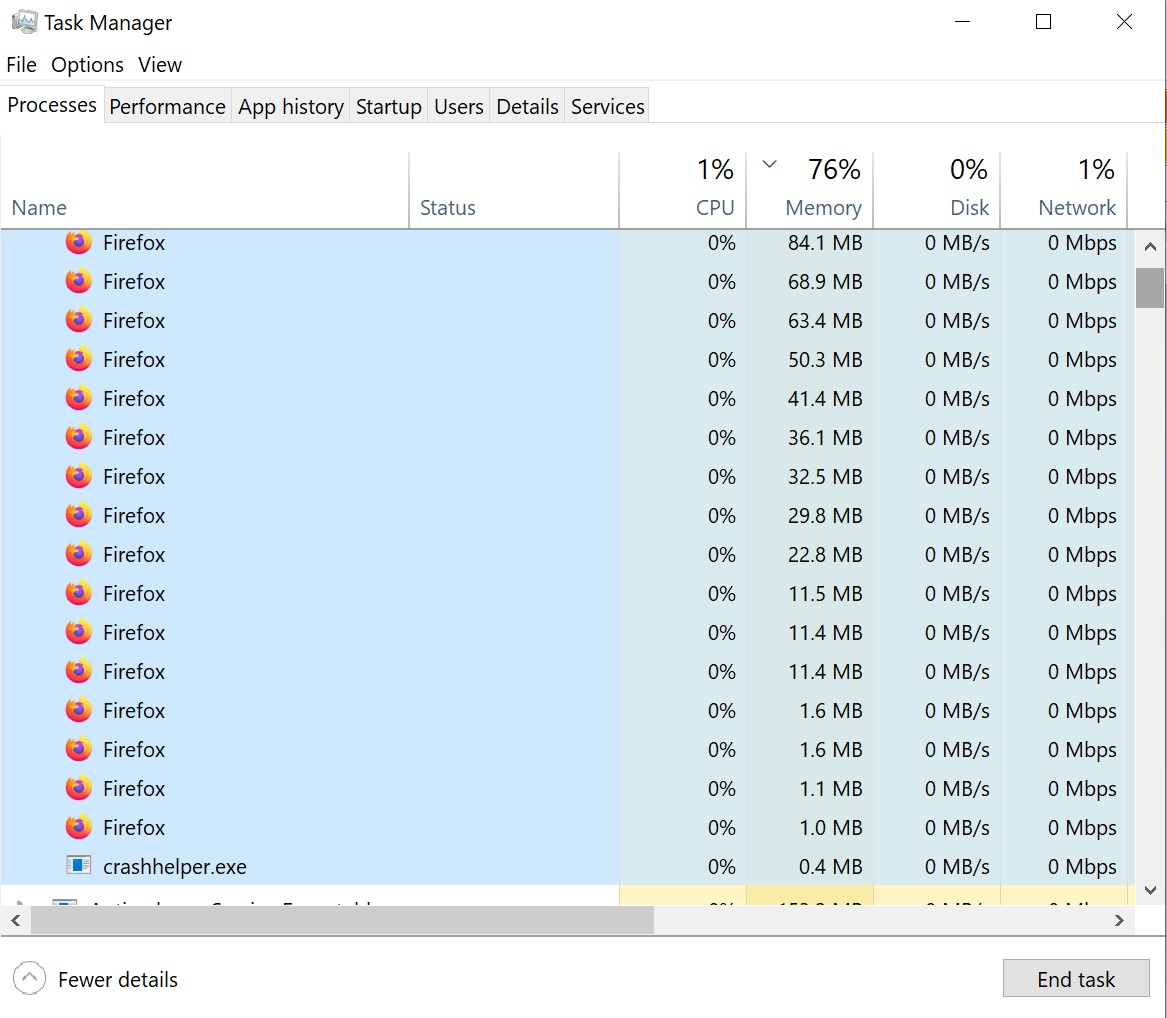
Task: Click the Firefox icon beside the 63.4 MB process
Action: 79,321
